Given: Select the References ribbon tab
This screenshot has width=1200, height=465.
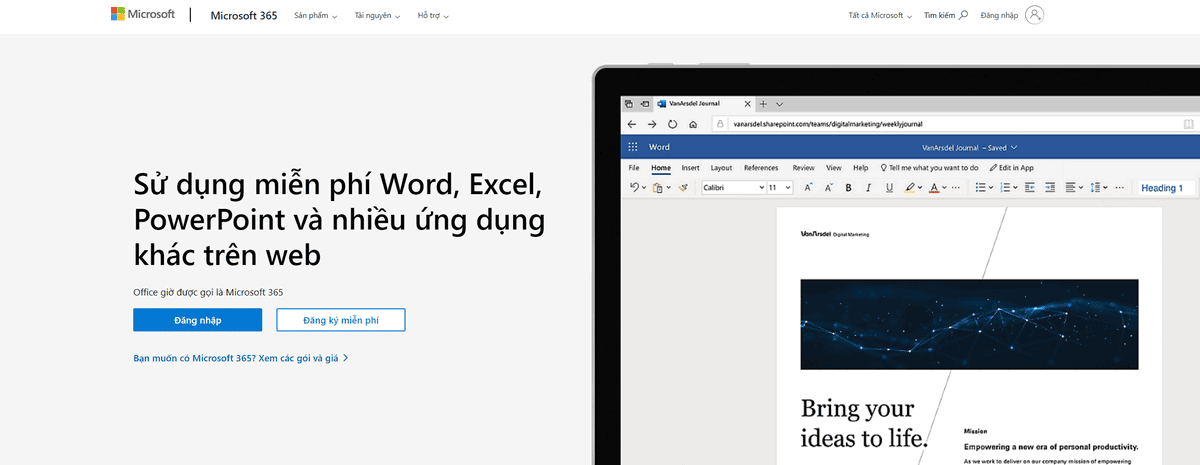Looking at the screenshot, I should (x=761, y=168).
